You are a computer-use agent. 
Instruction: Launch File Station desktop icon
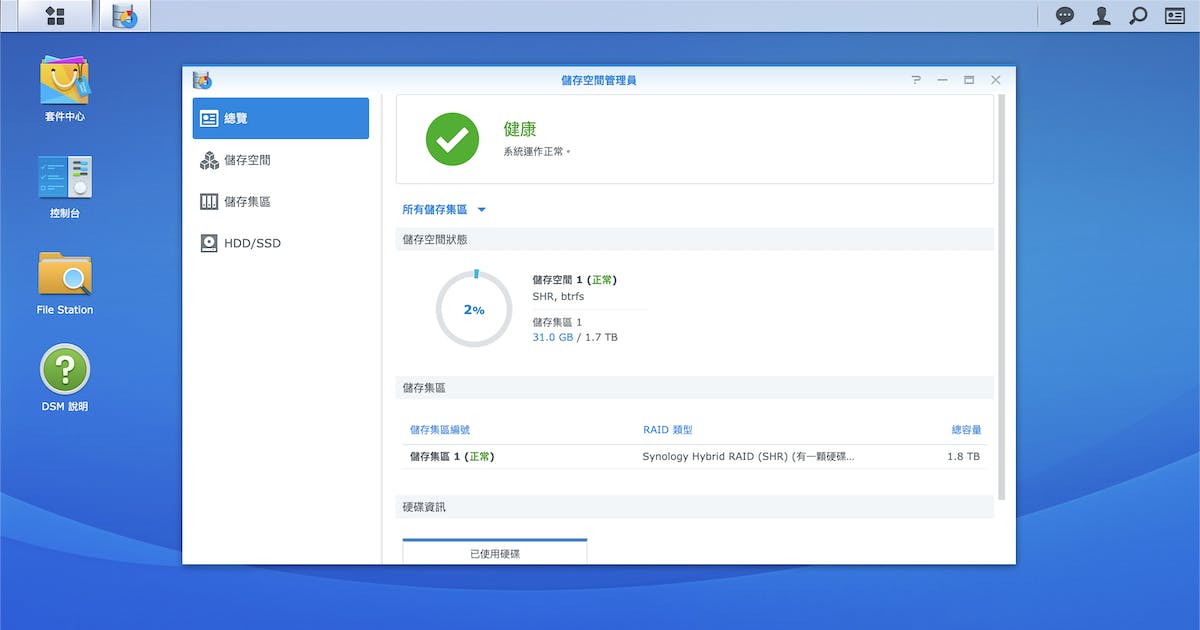(65, 283)
